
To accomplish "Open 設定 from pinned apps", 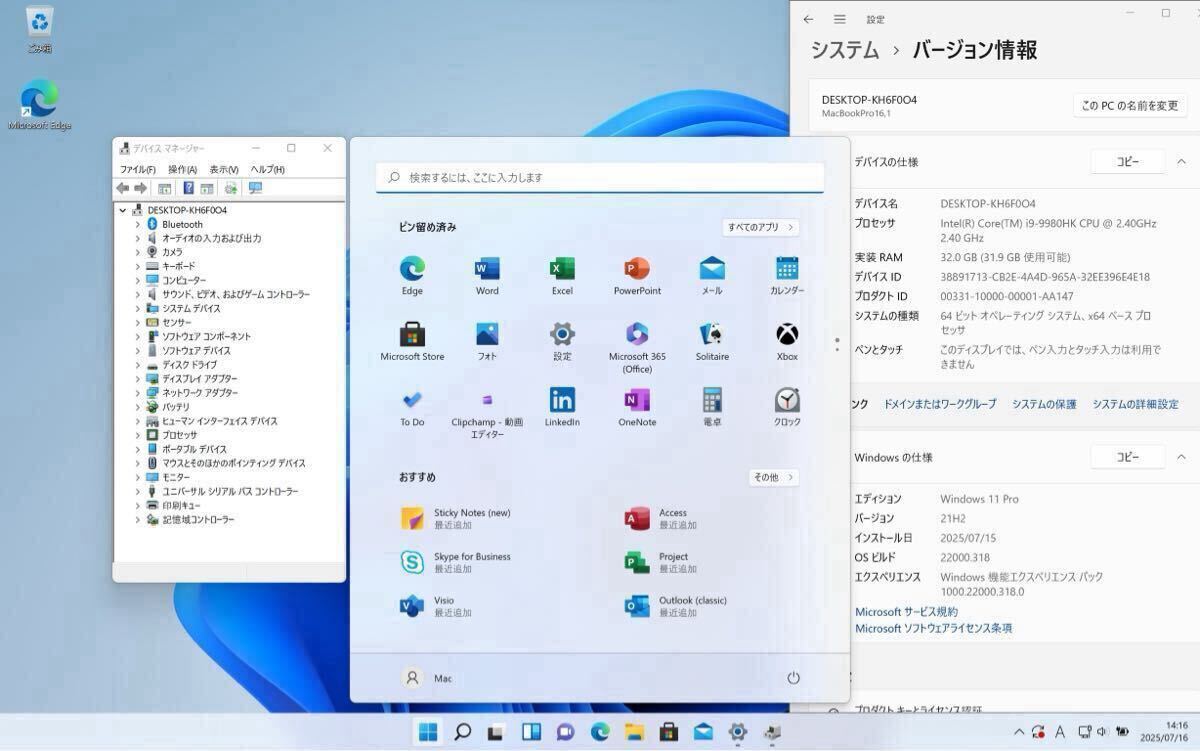I will tap(562, 342).
